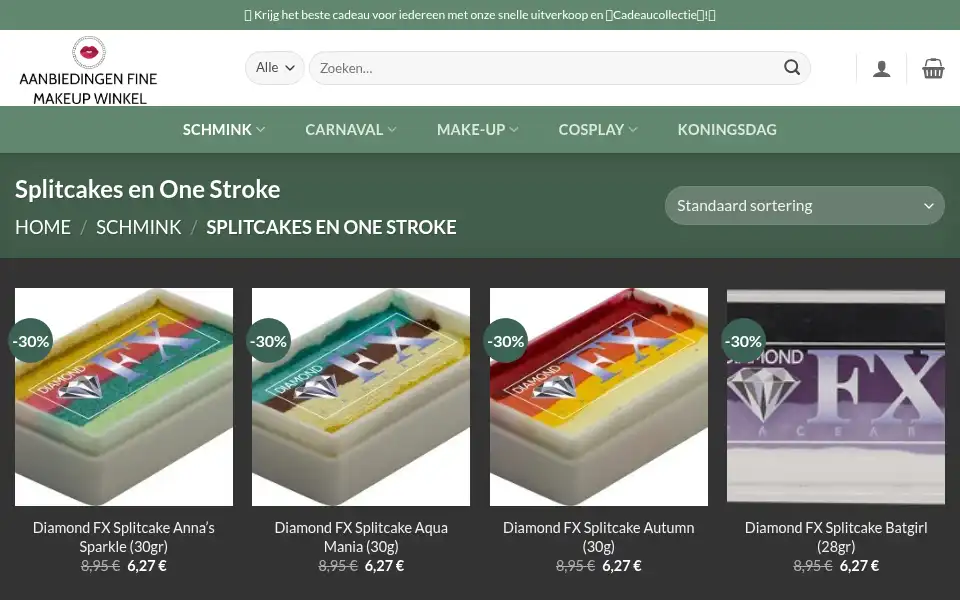
Task: Open the Standaard sortering dropdown
Action: click(x=804, y=206)
